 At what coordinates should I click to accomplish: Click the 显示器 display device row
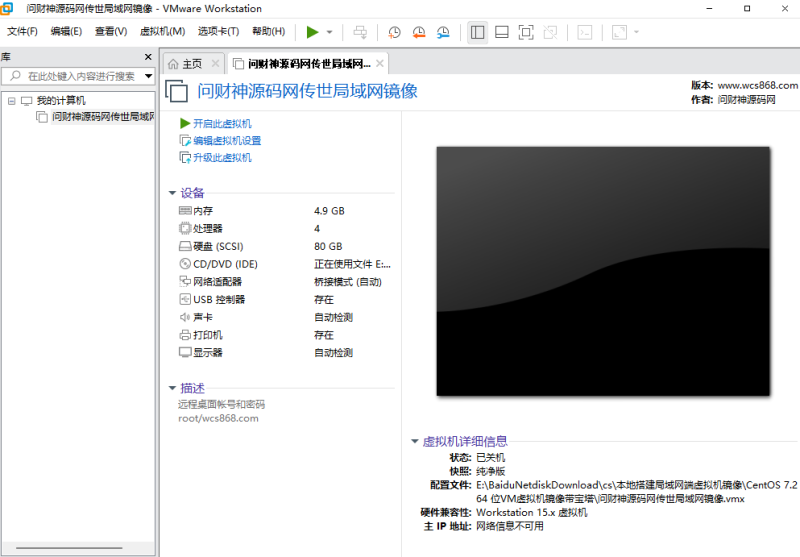click(x=285, y=352)
